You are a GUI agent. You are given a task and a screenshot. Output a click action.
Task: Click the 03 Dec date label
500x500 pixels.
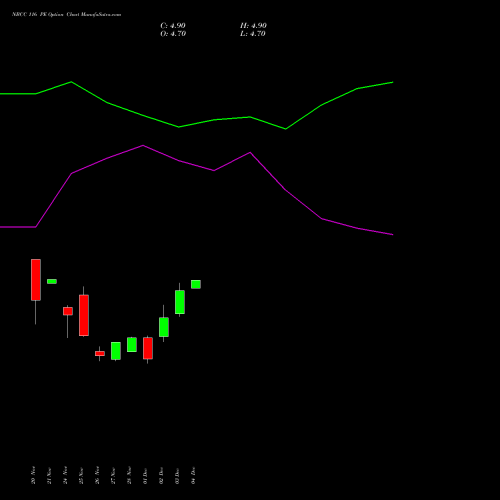pyautogui.click(x=177, y=475)
